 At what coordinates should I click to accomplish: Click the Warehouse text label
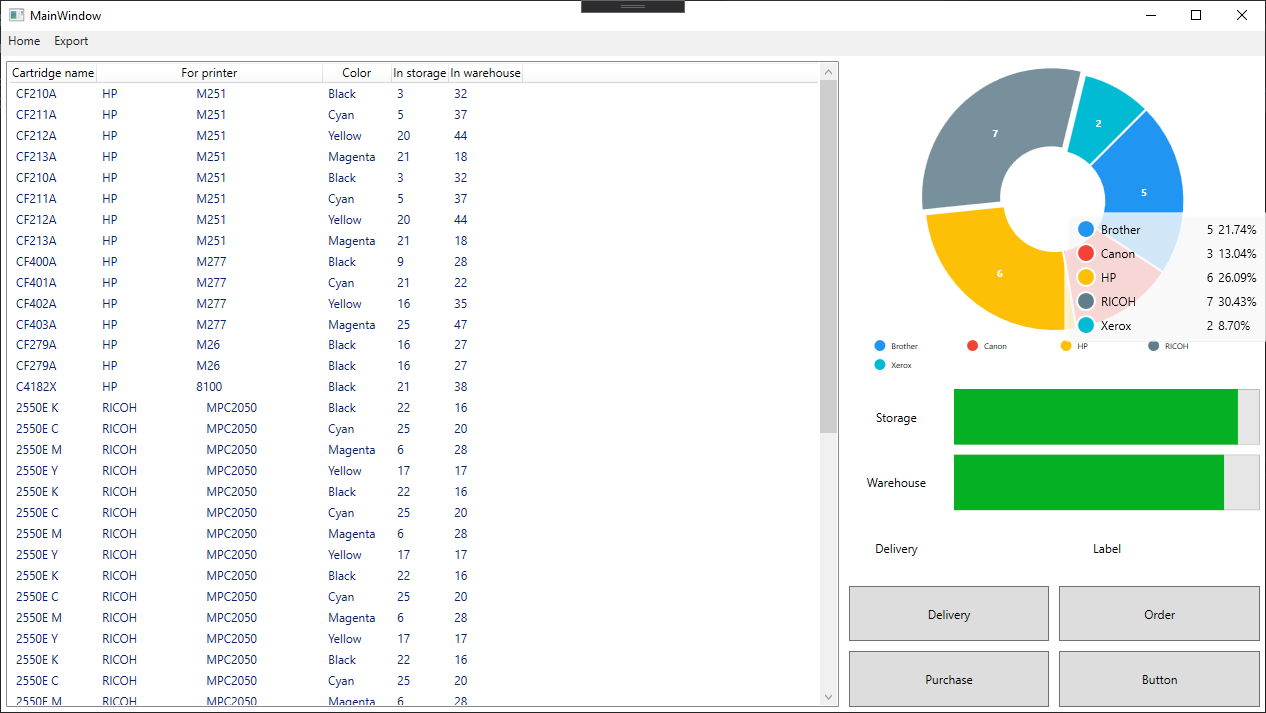pyautogui.click(x=896, y=483)
